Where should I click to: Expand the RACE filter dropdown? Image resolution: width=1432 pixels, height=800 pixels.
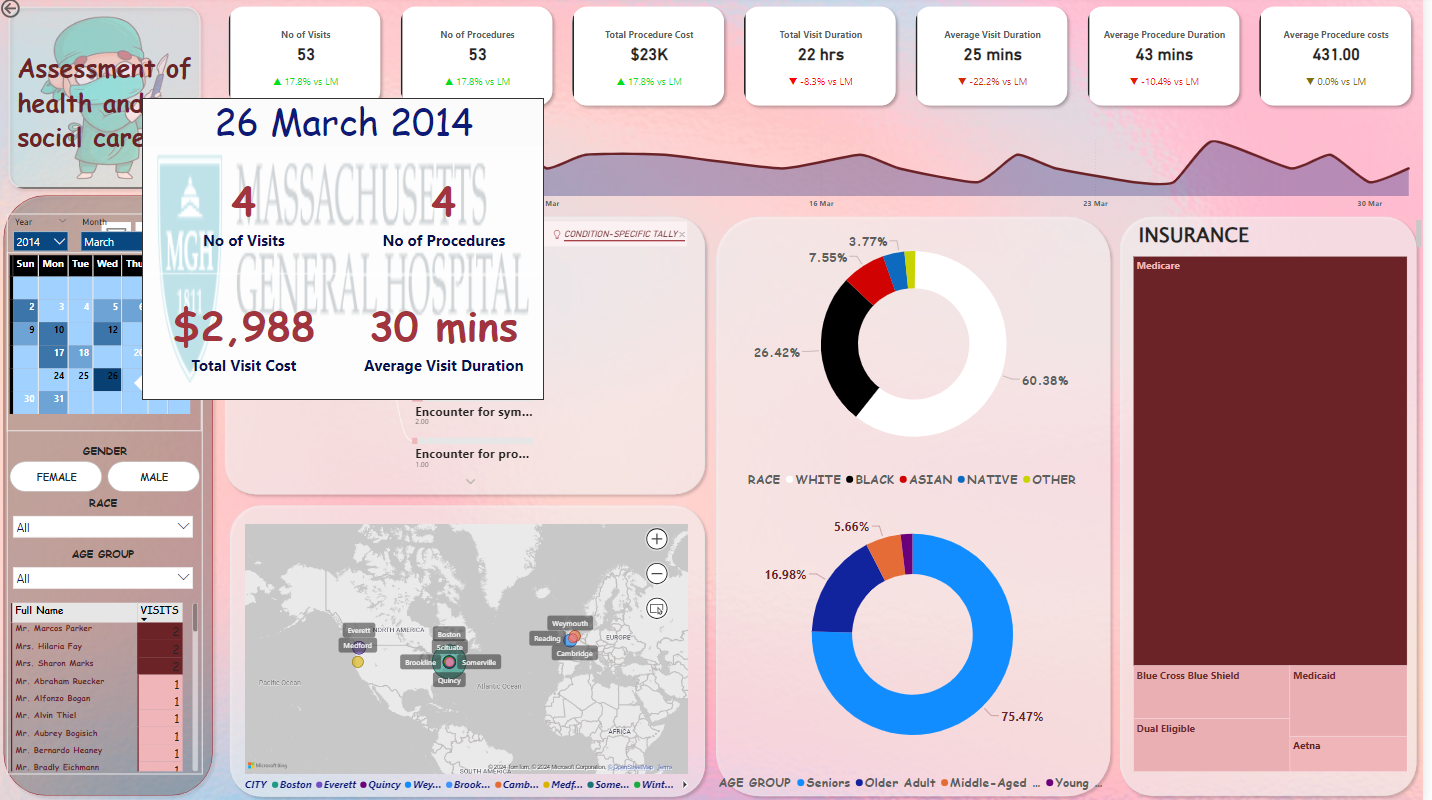103,527
